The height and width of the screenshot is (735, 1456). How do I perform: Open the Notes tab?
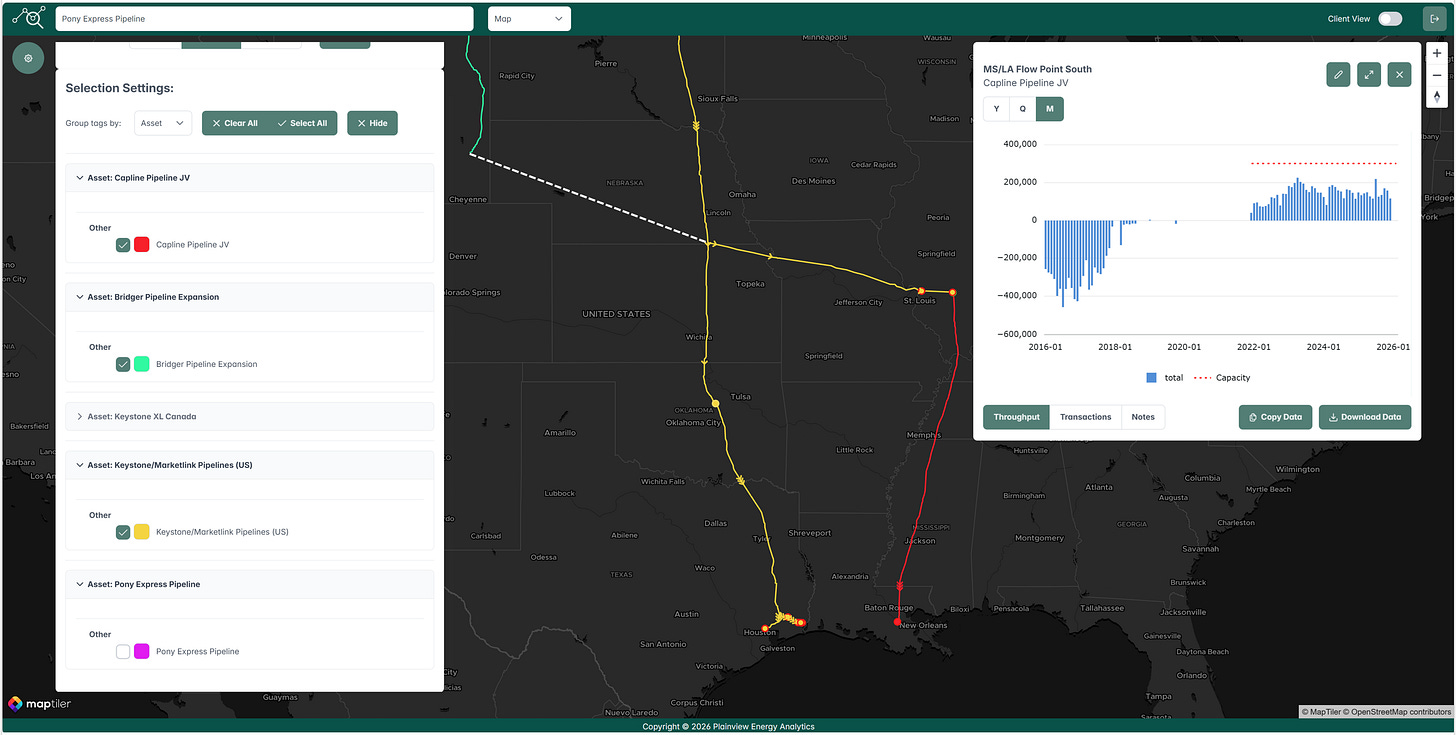pos(1143,417)
